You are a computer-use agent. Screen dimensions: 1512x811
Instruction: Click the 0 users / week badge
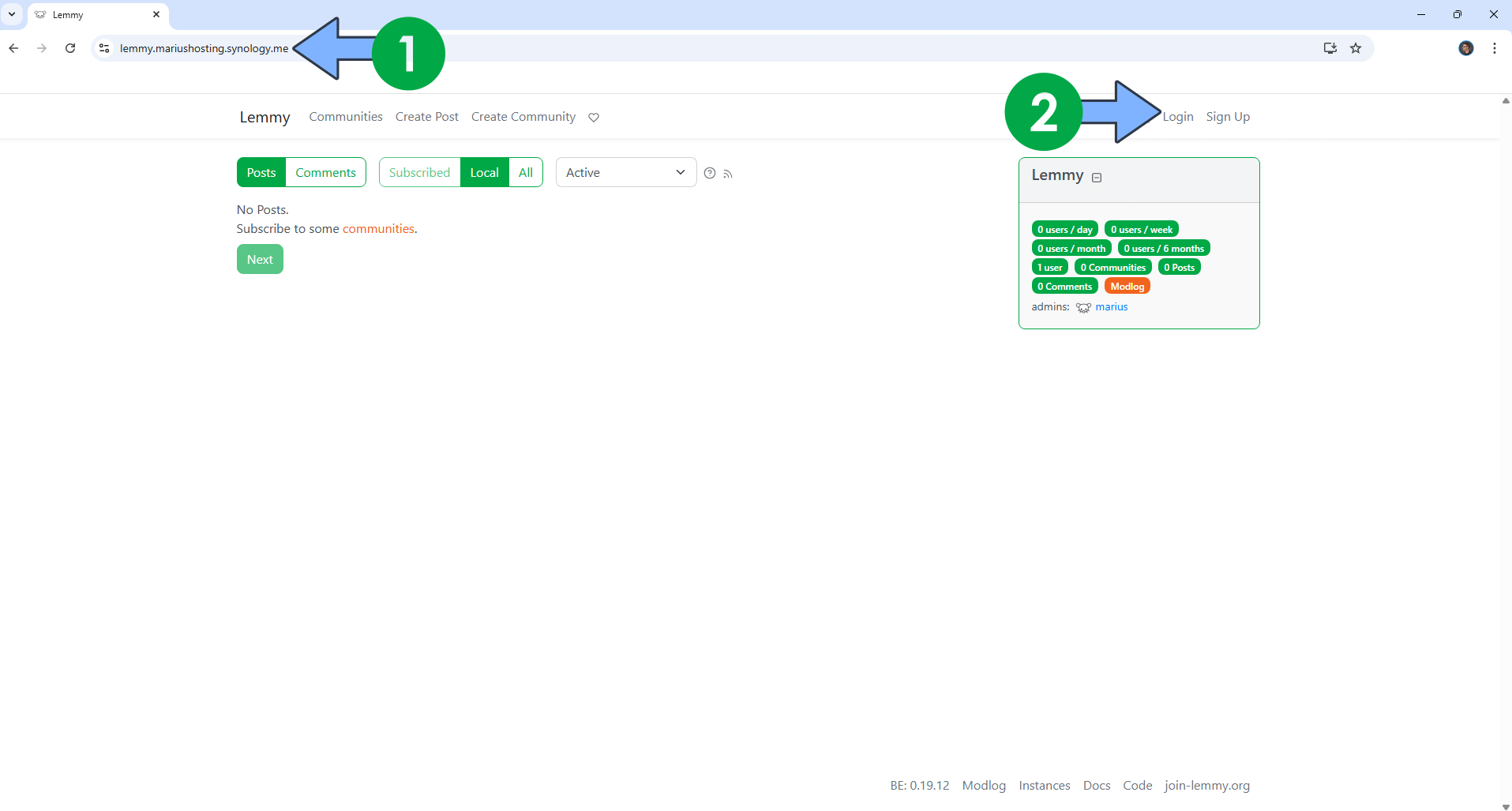point(1142,230)
